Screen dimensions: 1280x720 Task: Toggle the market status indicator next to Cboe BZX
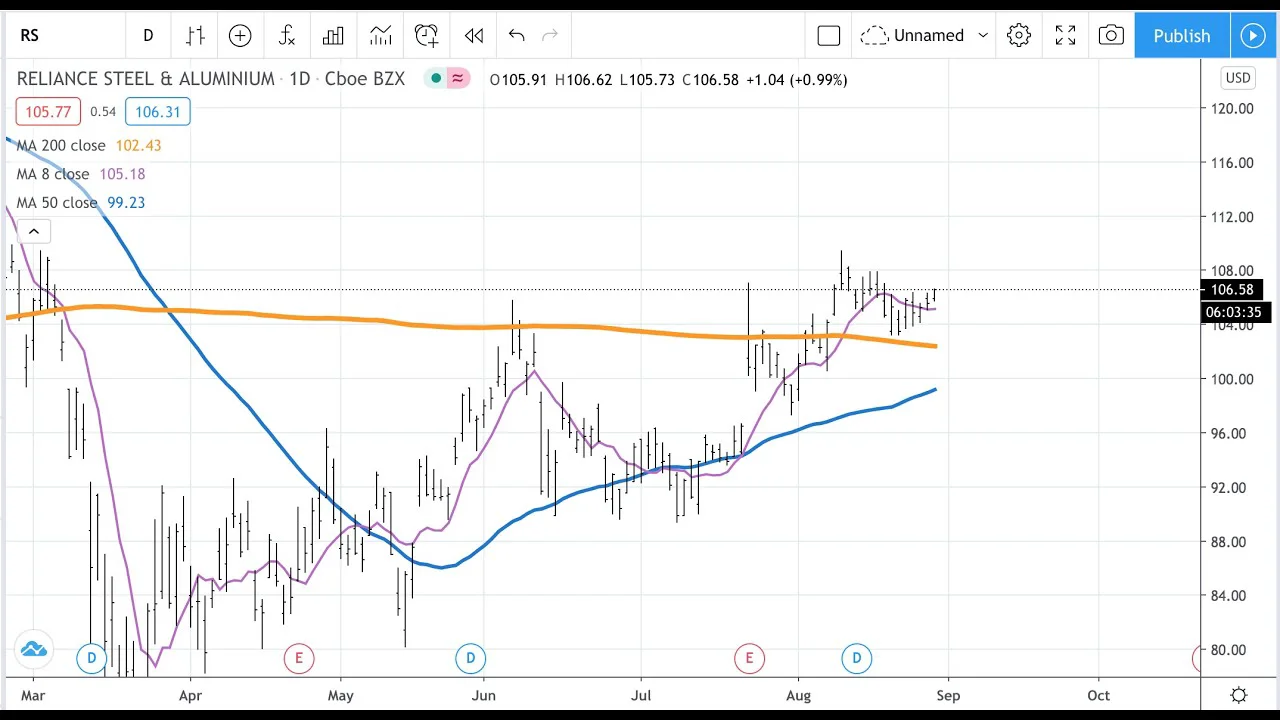coord(436,79)
